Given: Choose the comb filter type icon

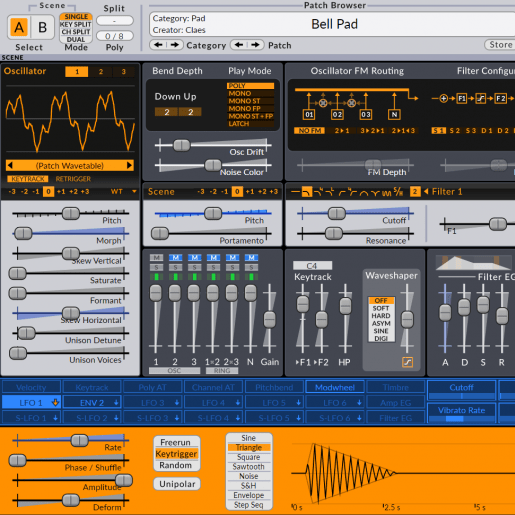Looking at the screenshot, I should point(387,192).
